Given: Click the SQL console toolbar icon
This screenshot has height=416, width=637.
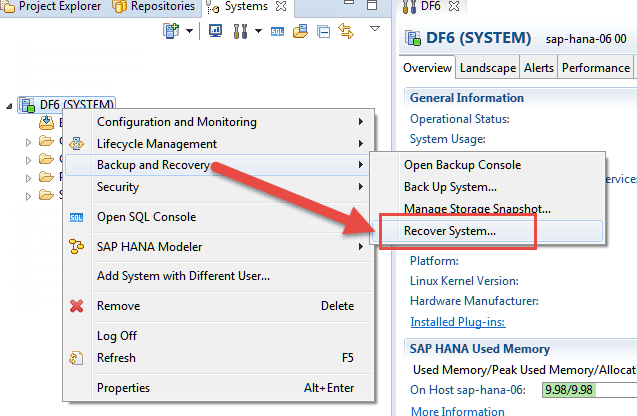Looking at the screenshot, I should (x=277, y=32).
